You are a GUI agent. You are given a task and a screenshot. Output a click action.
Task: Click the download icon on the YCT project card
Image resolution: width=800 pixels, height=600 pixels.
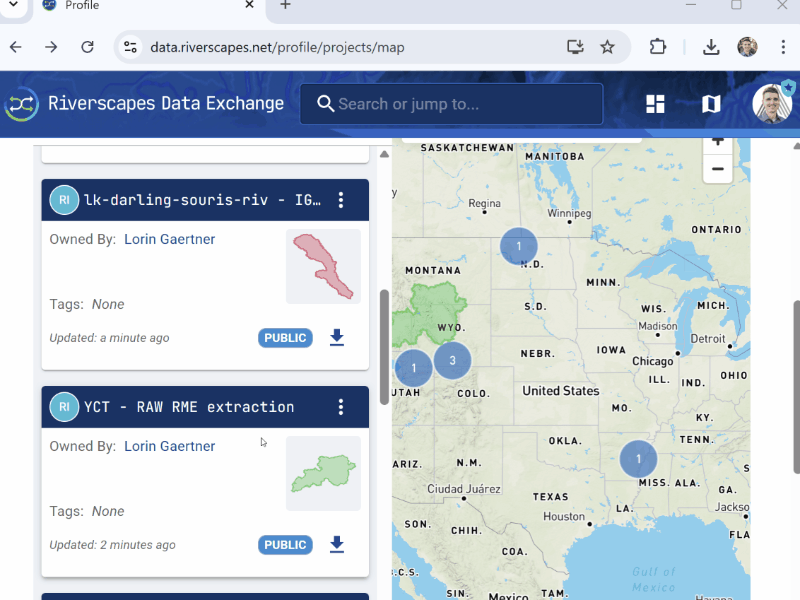[337, 544]
